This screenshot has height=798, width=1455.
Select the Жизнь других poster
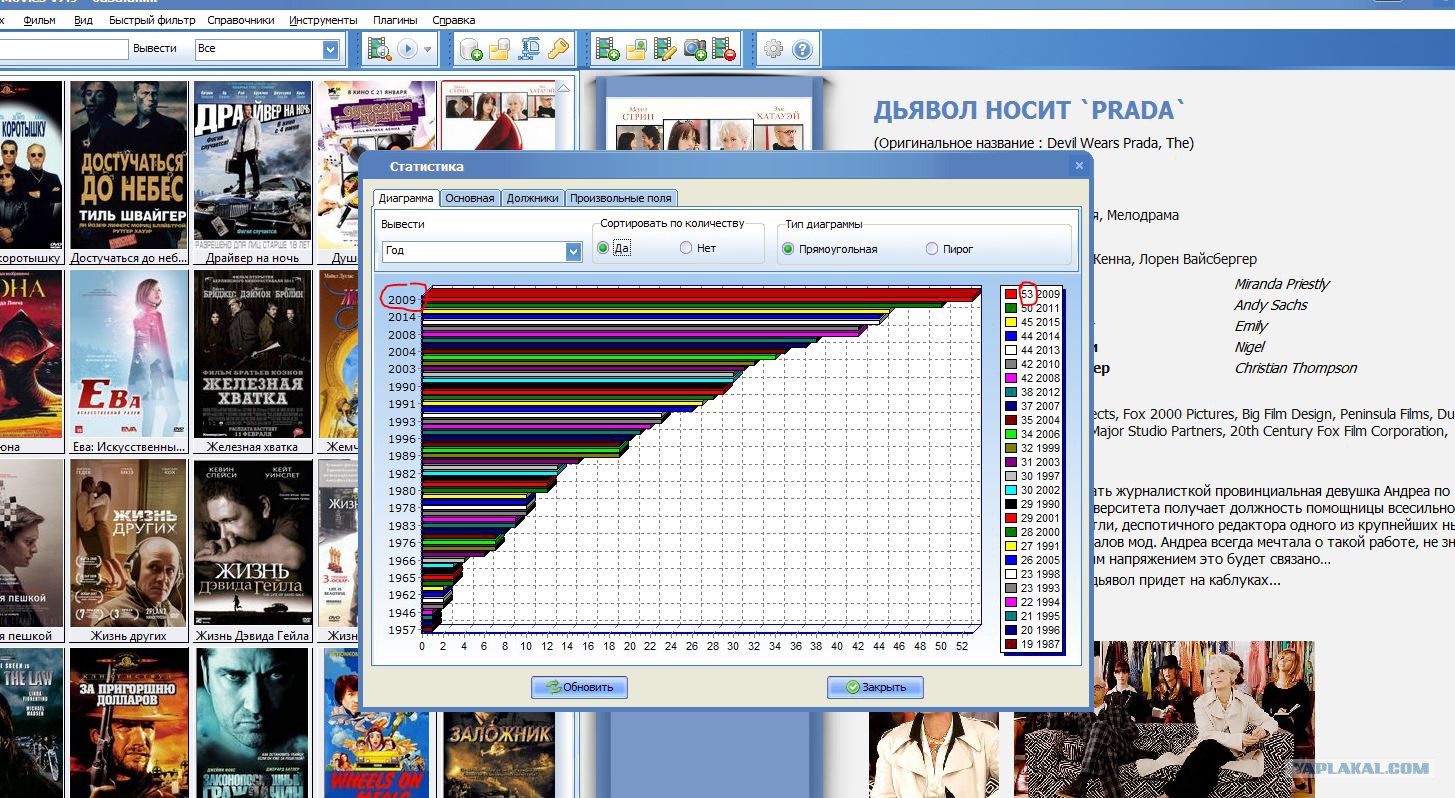coord(129,543)
